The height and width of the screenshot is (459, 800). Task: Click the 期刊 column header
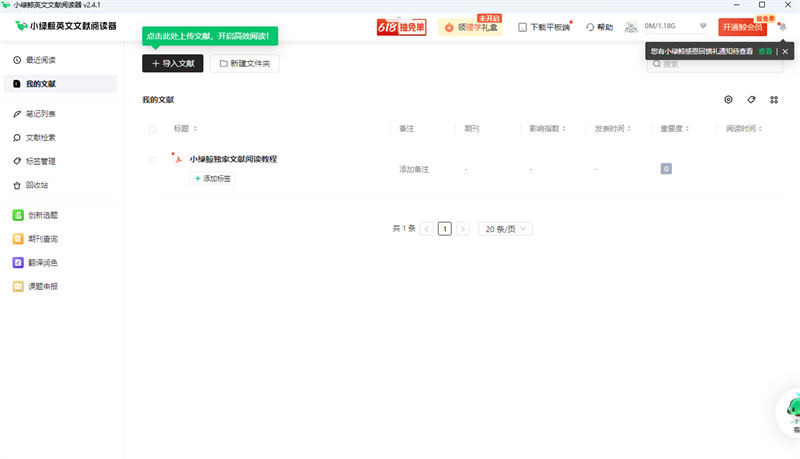[x=471, y=129]
